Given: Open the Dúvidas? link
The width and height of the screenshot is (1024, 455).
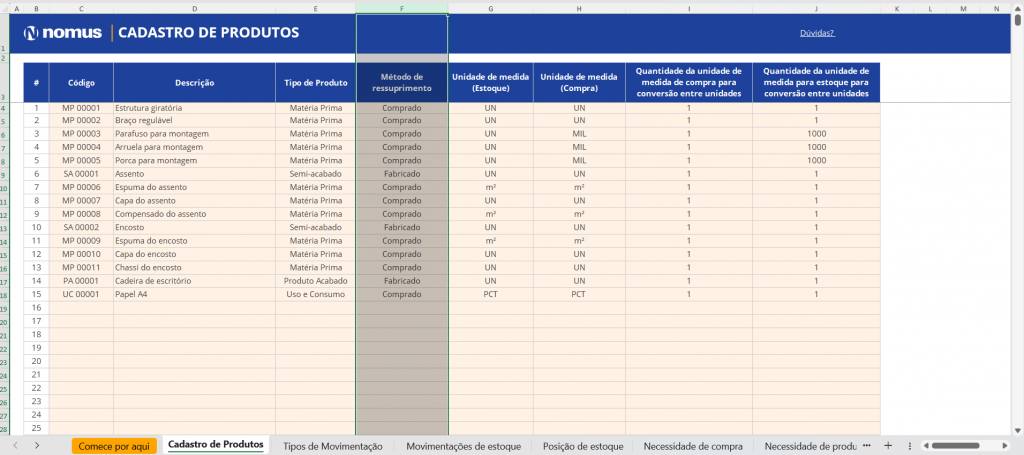Looking at the screenshot, I should (816, 33).
